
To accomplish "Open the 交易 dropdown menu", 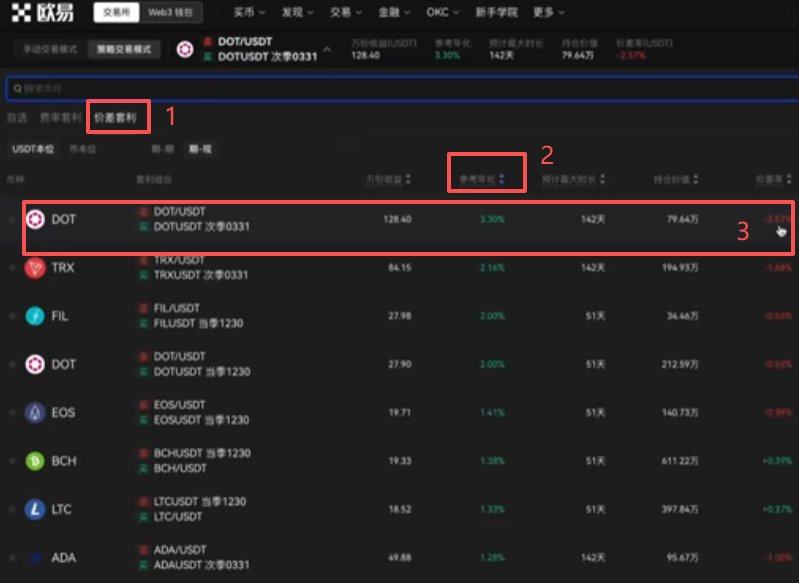I will 346,12.
